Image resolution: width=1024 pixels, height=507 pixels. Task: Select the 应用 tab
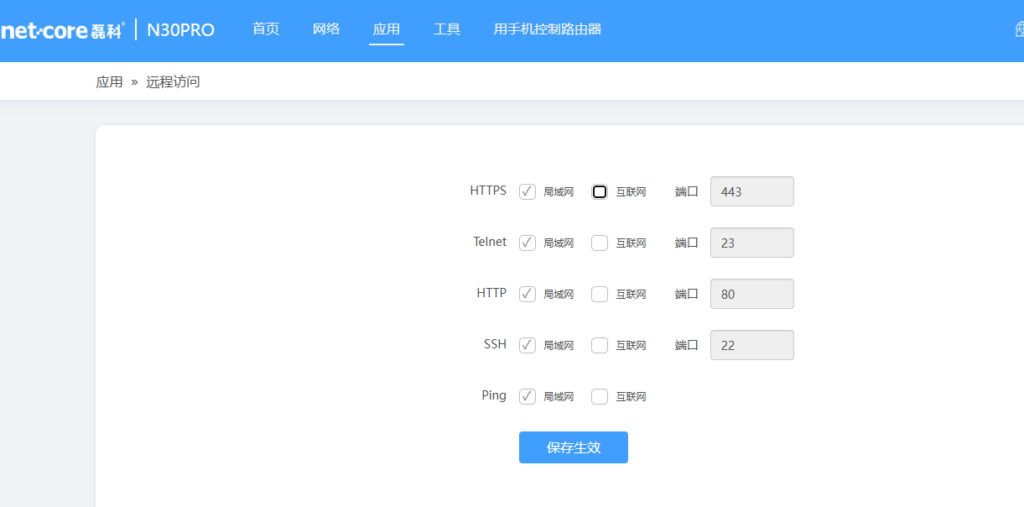(x=386, y=29)
